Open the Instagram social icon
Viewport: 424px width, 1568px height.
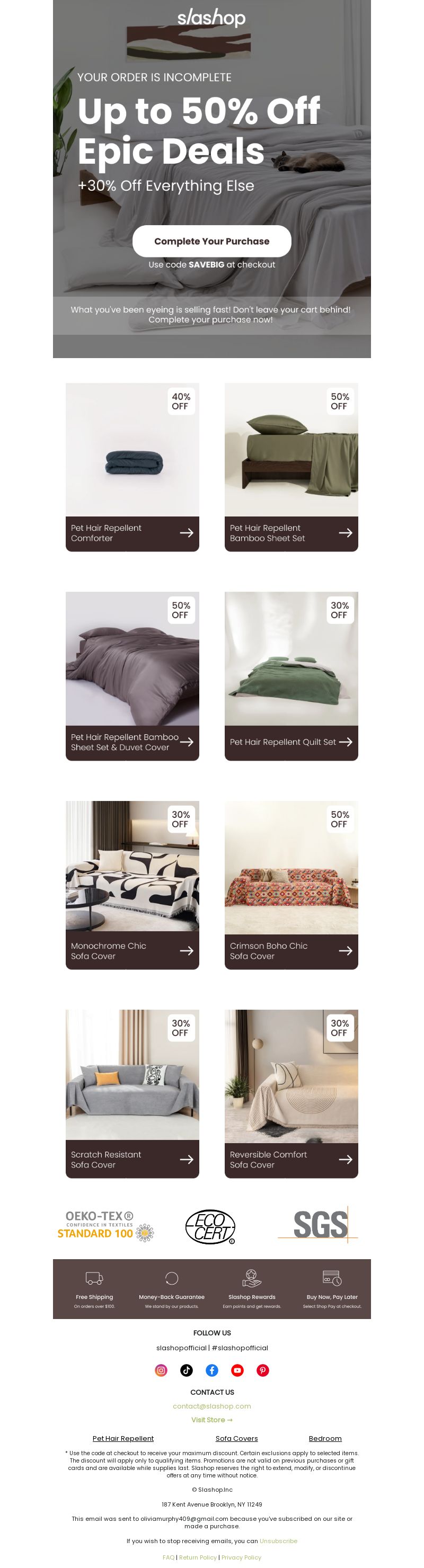point(162,1370)
